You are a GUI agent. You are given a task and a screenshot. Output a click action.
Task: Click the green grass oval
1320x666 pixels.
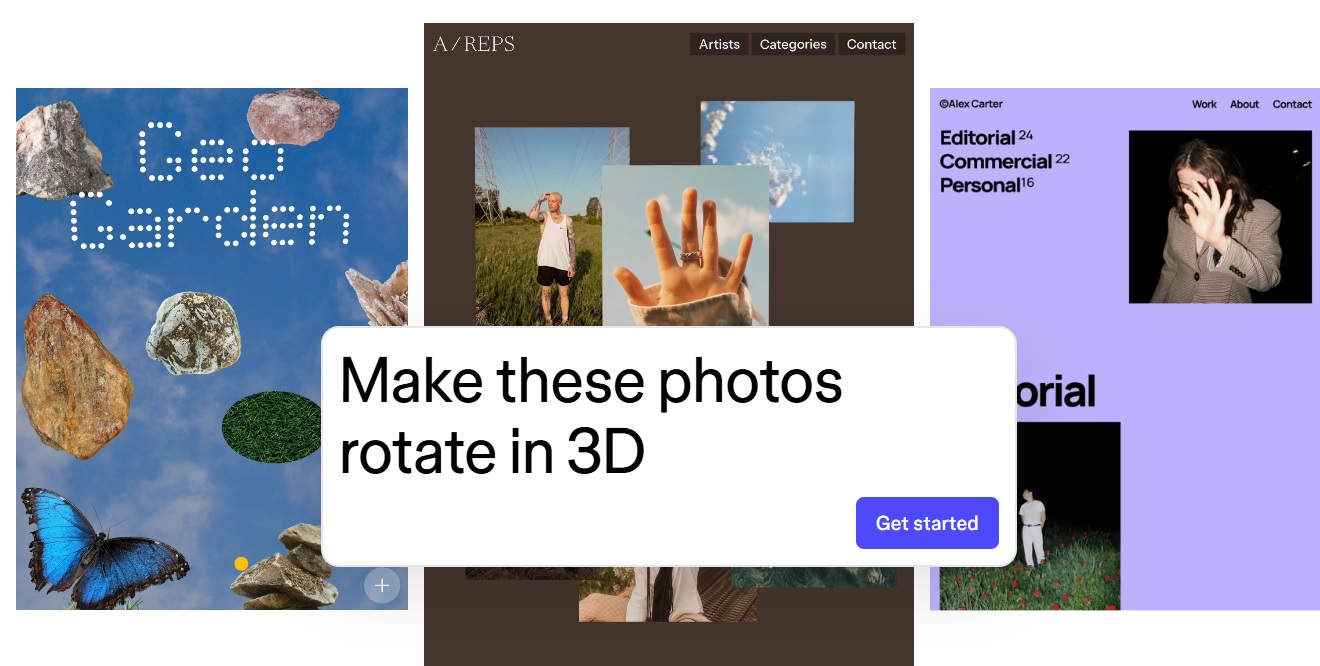click(x=272, y=427)
